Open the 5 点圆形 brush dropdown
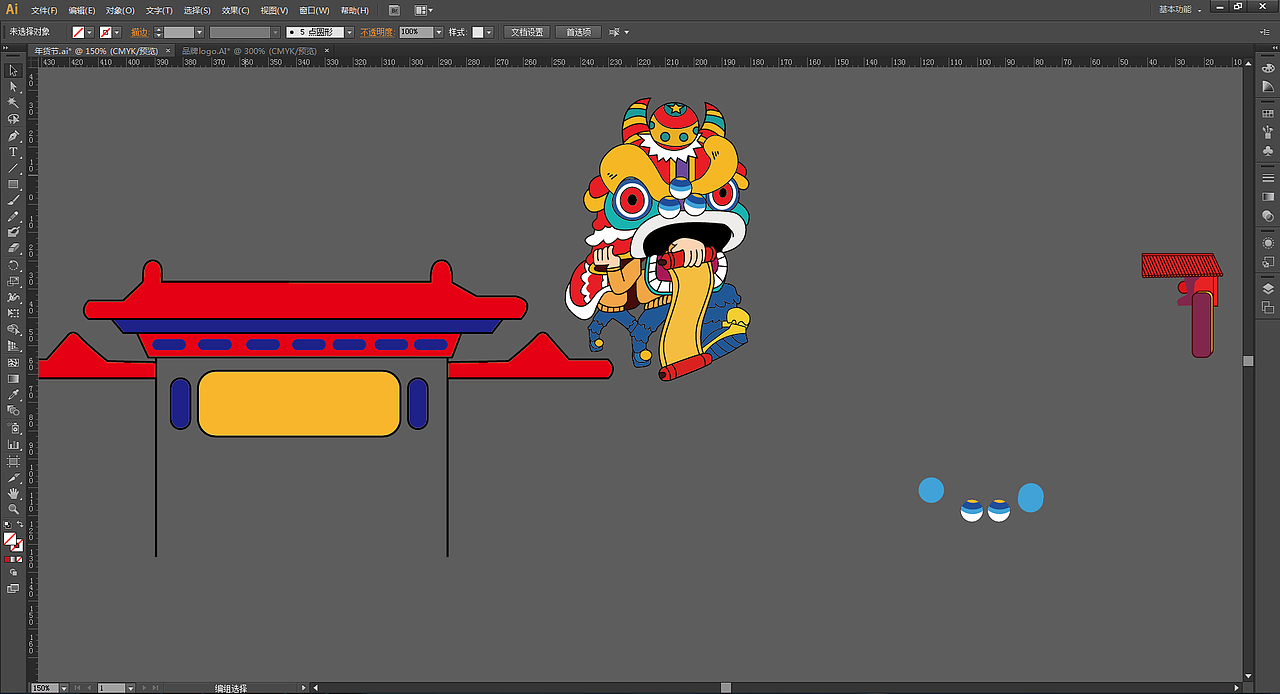1280x694 pixels. (350, 32)
